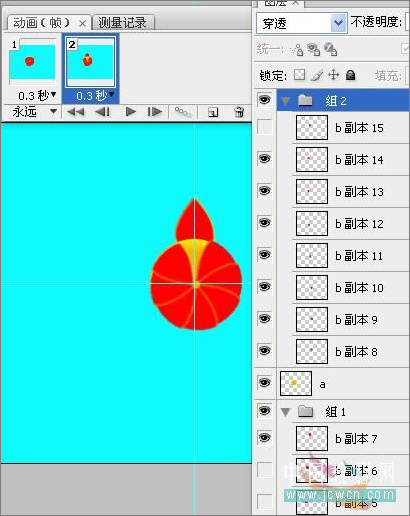The width and height of the screenshot is (410, 516).
Task: Hide layer b 副本 9
Action: [265, 319]
